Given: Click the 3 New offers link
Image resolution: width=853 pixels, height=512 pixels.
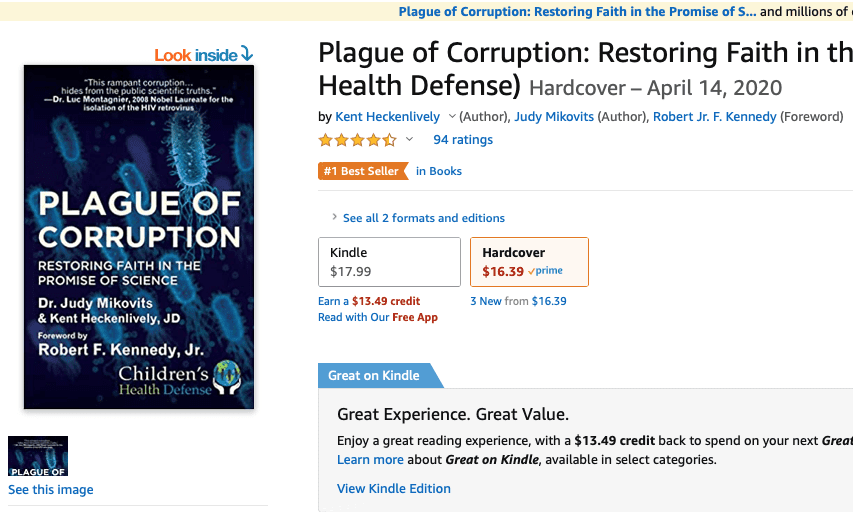Looking at the screenshot, I should [x=486, y=301].
